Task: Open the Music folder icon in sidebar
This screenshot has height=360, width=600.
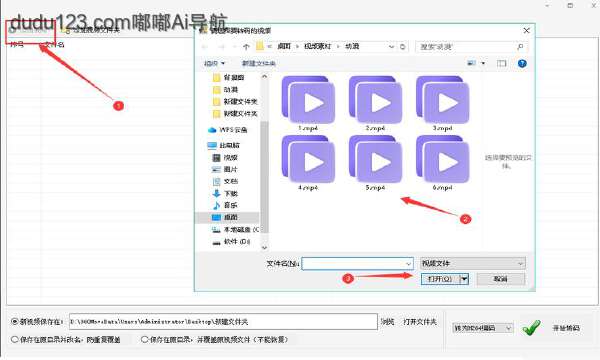Action: [216, 205]
